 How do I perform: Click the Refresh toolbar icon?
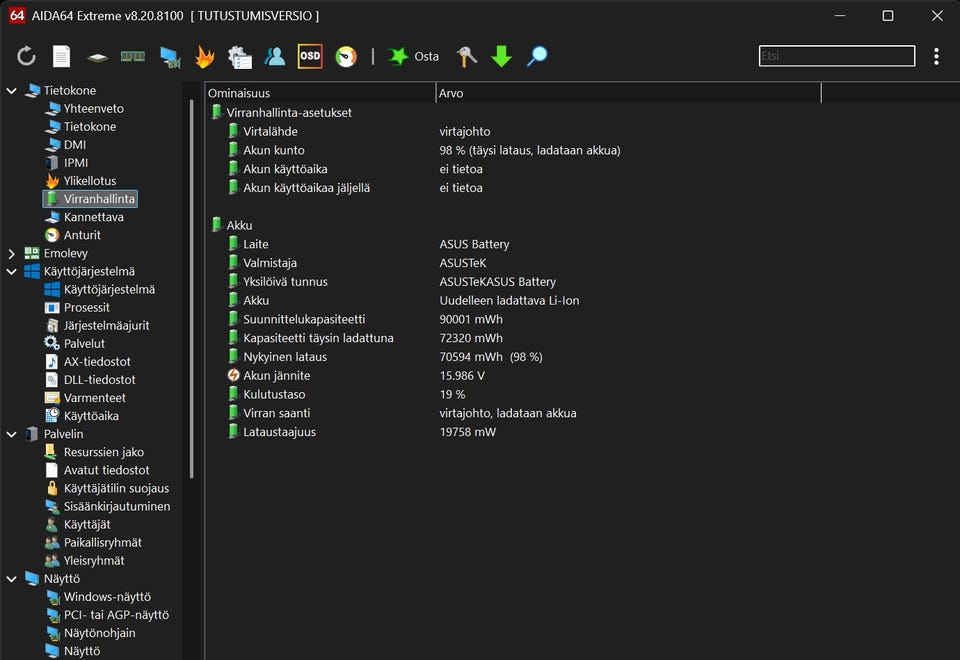click(x=26, y=57)
